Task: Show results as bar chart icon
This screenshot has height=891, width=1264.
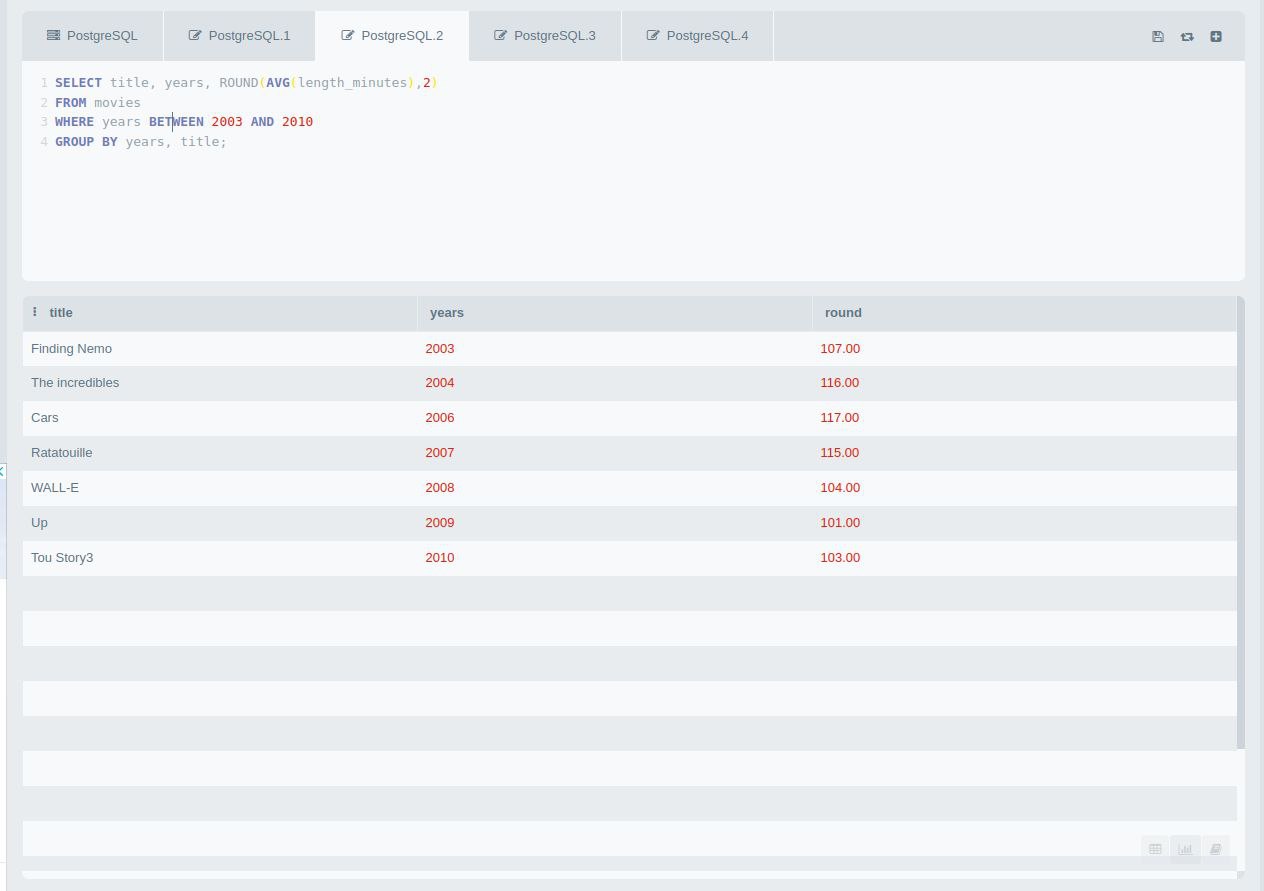Action: coord(1185,849)
